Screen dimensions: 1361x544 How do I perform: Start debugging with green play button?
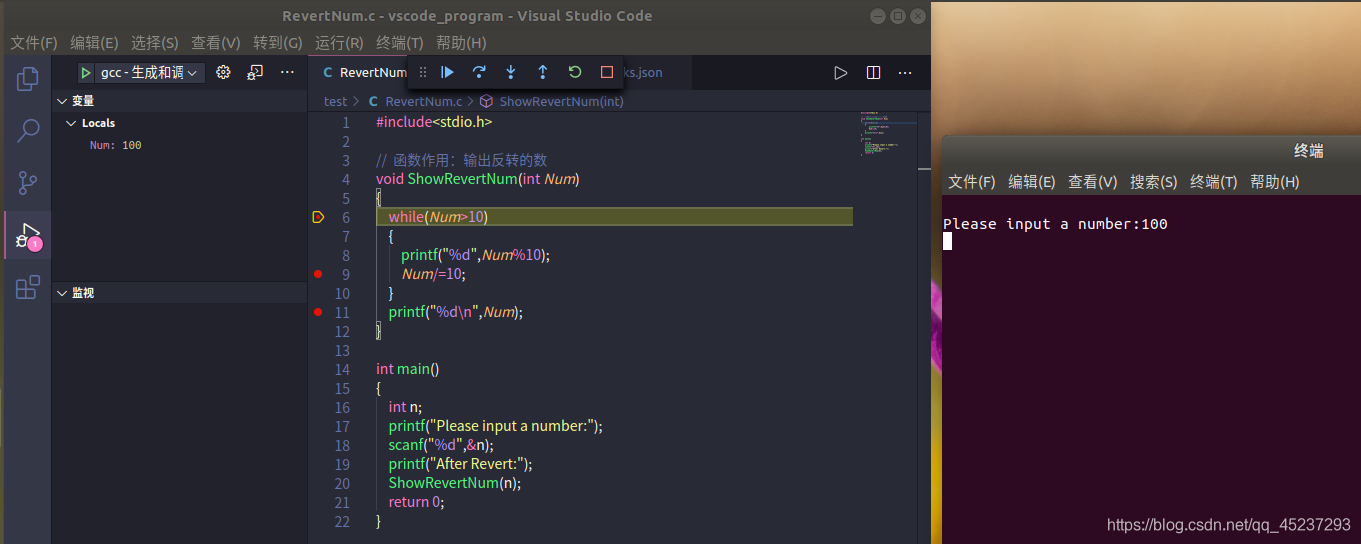(86, 72)
